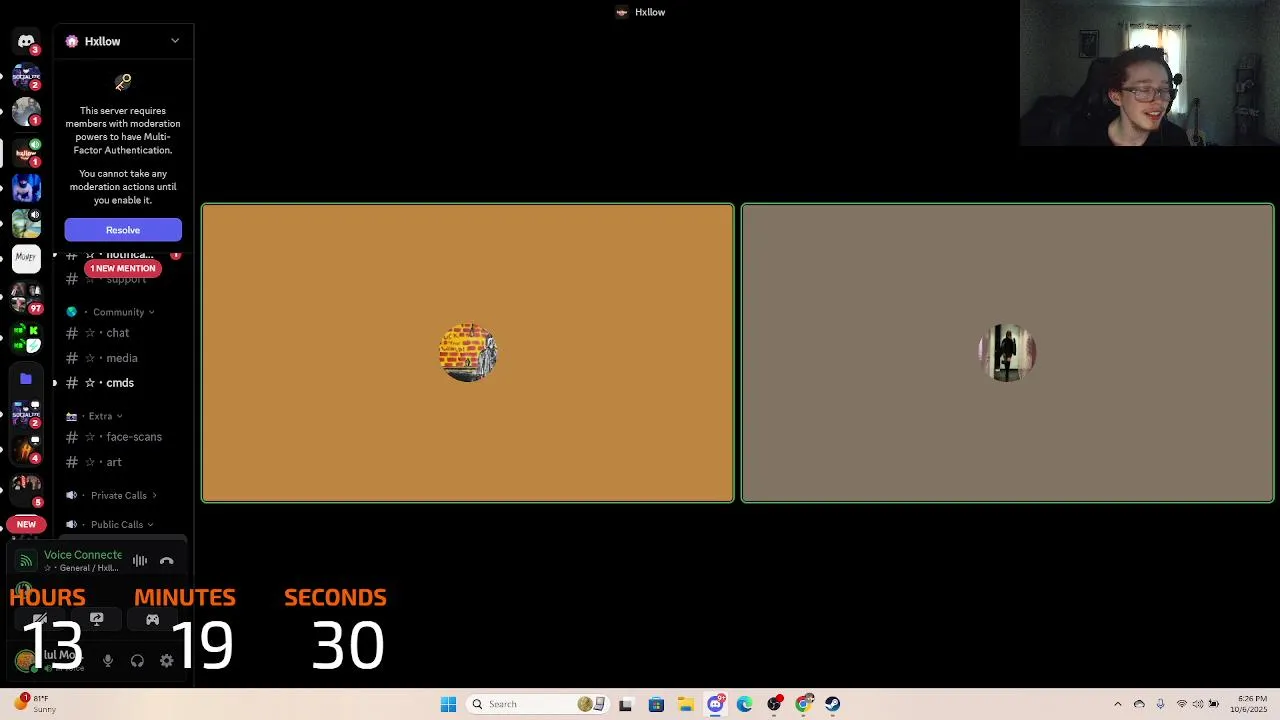The width and height of the screenshot is (1280, 720).
Task: Open Microsoft Store from taskbar
Action: pyautogui.click(x=656, y=704)
